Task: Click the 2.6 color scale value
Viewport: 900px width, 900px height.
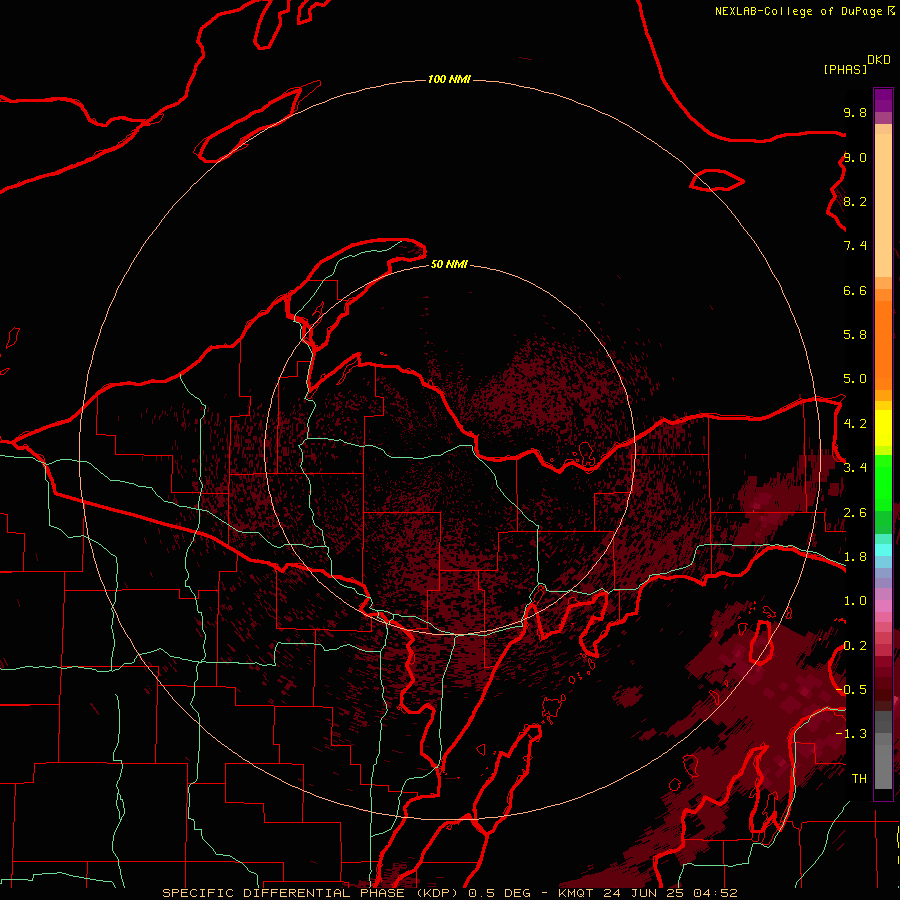Action: 855,513
